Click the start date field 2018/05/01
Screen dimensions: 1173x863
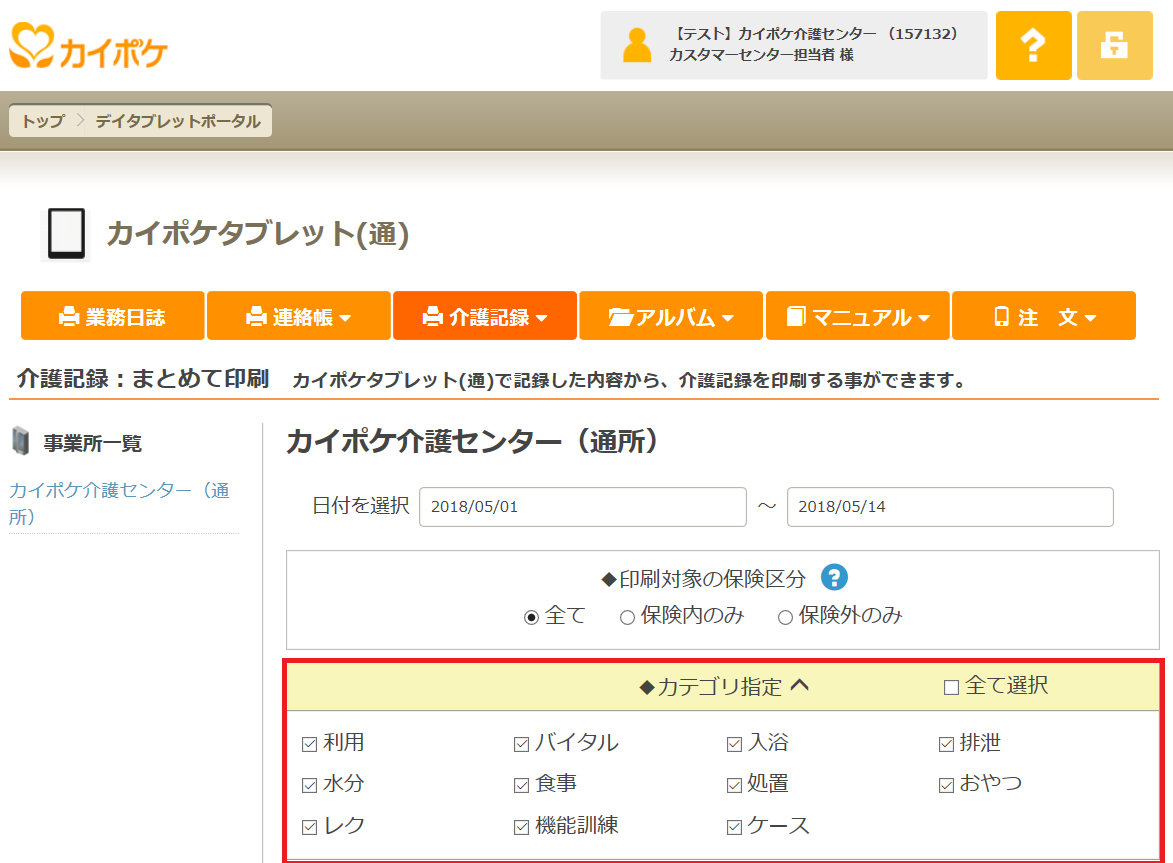coord(583,506)
